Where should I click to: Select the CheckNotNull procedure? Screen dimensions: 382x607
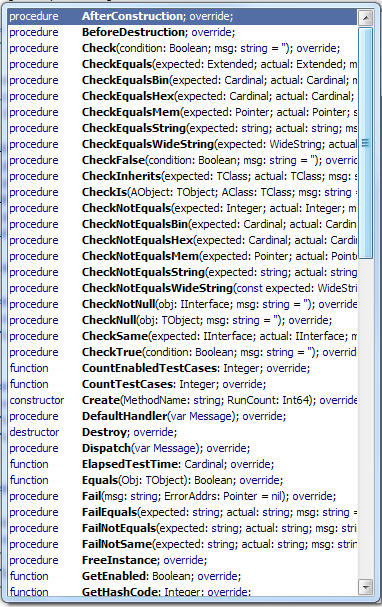pos(182,304)
